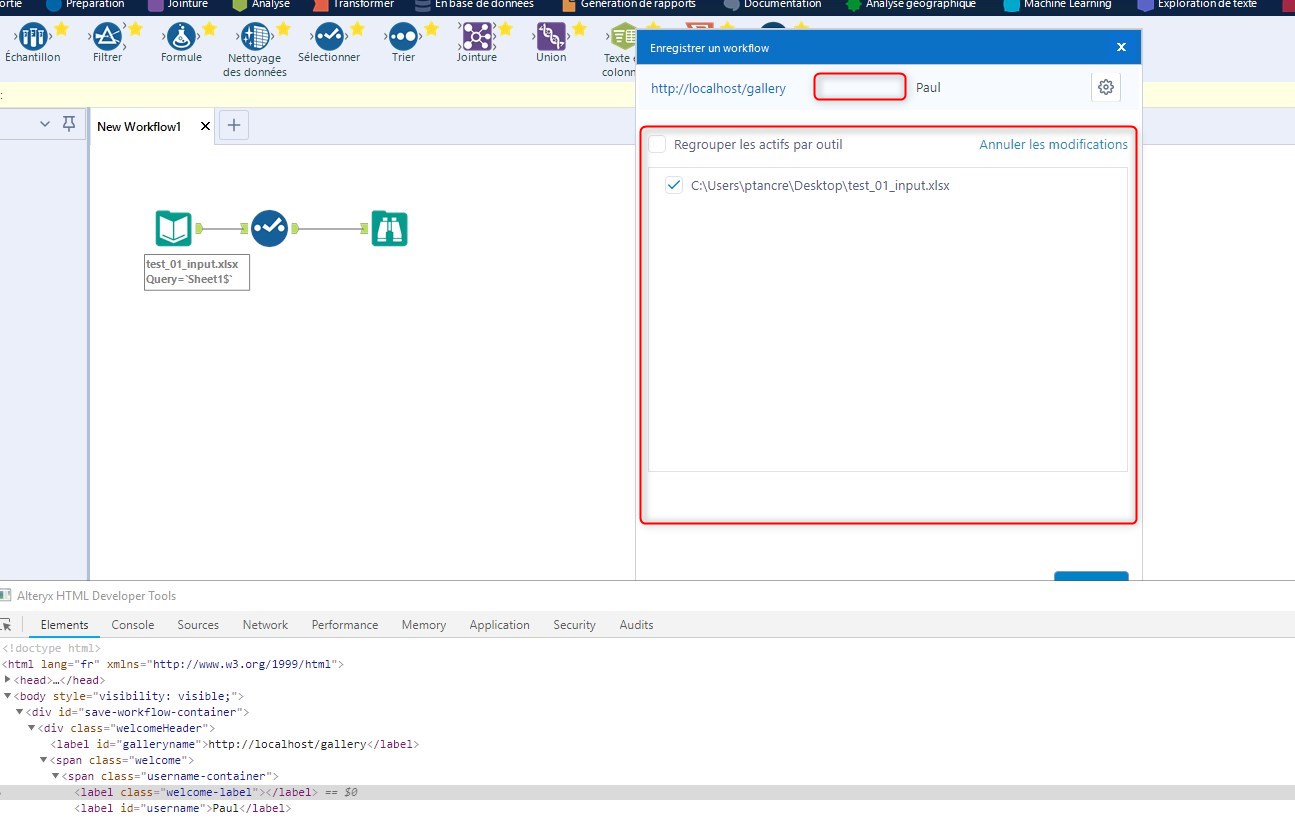Viewport: 1295px width, 820px height.
Task: Add a new workflow tab with plus button
Action: click(234, 125)
